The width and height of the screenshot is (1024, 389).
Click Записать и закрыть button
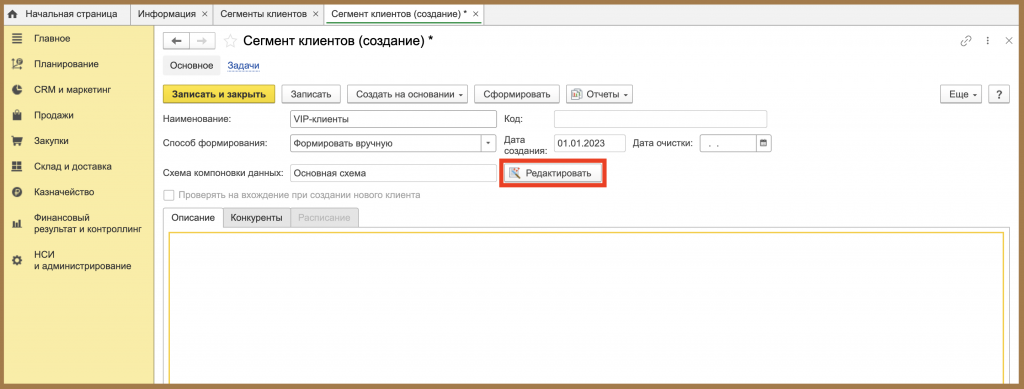pos(219,94)
